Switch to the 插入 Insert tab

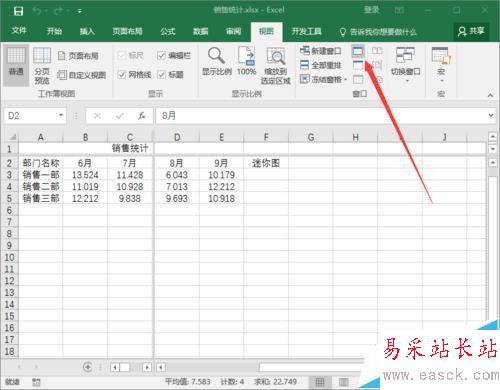(87, 31)
